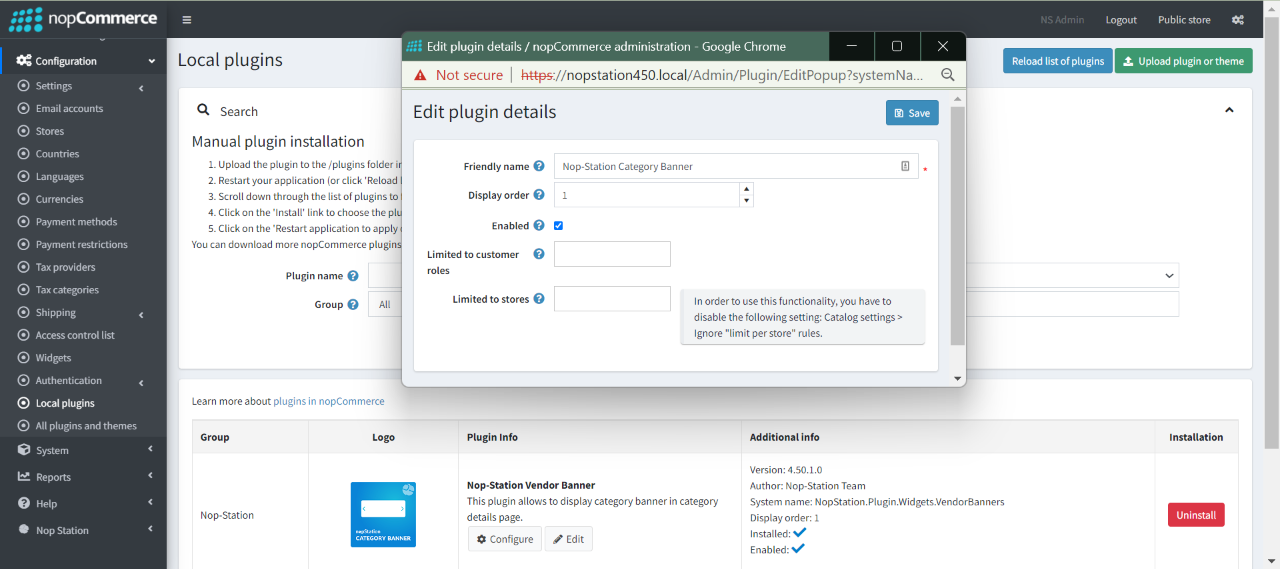Click the popup window URL address bar
This screenshot has width=1280, height=569.
(x=722, y=75)
